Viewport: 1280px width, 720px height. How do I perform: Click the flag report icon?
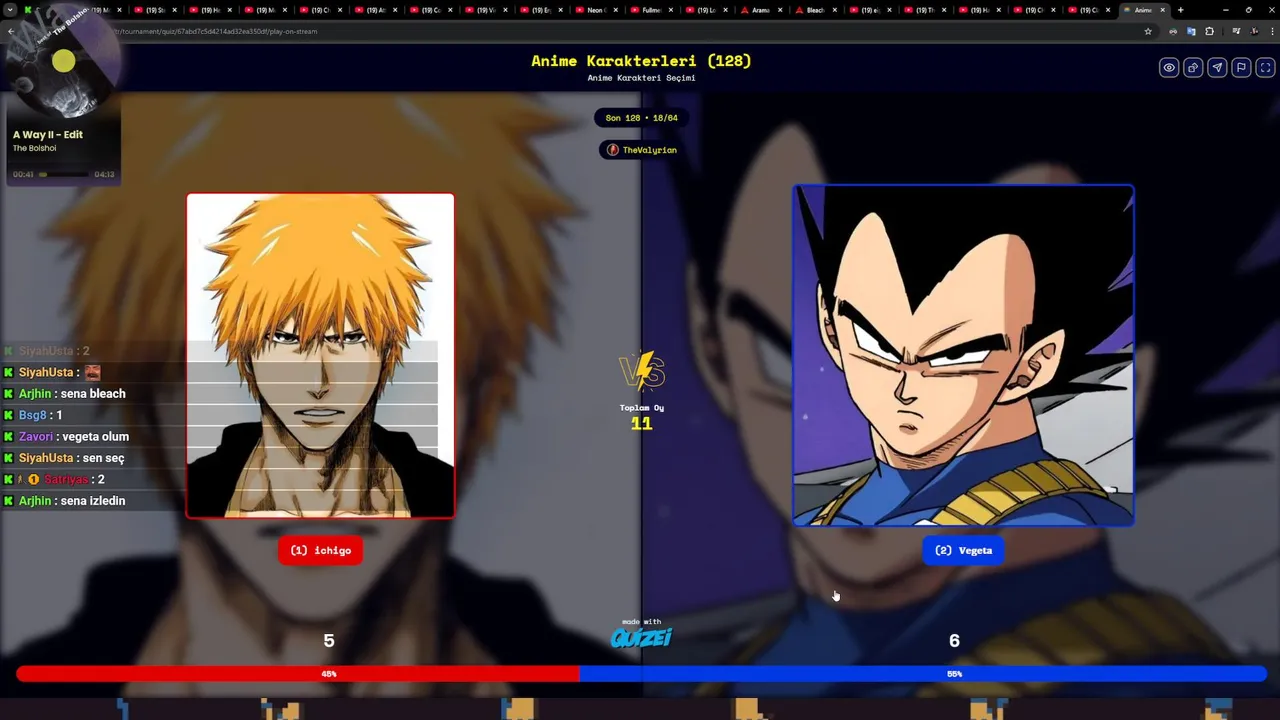click(1241, 67)
